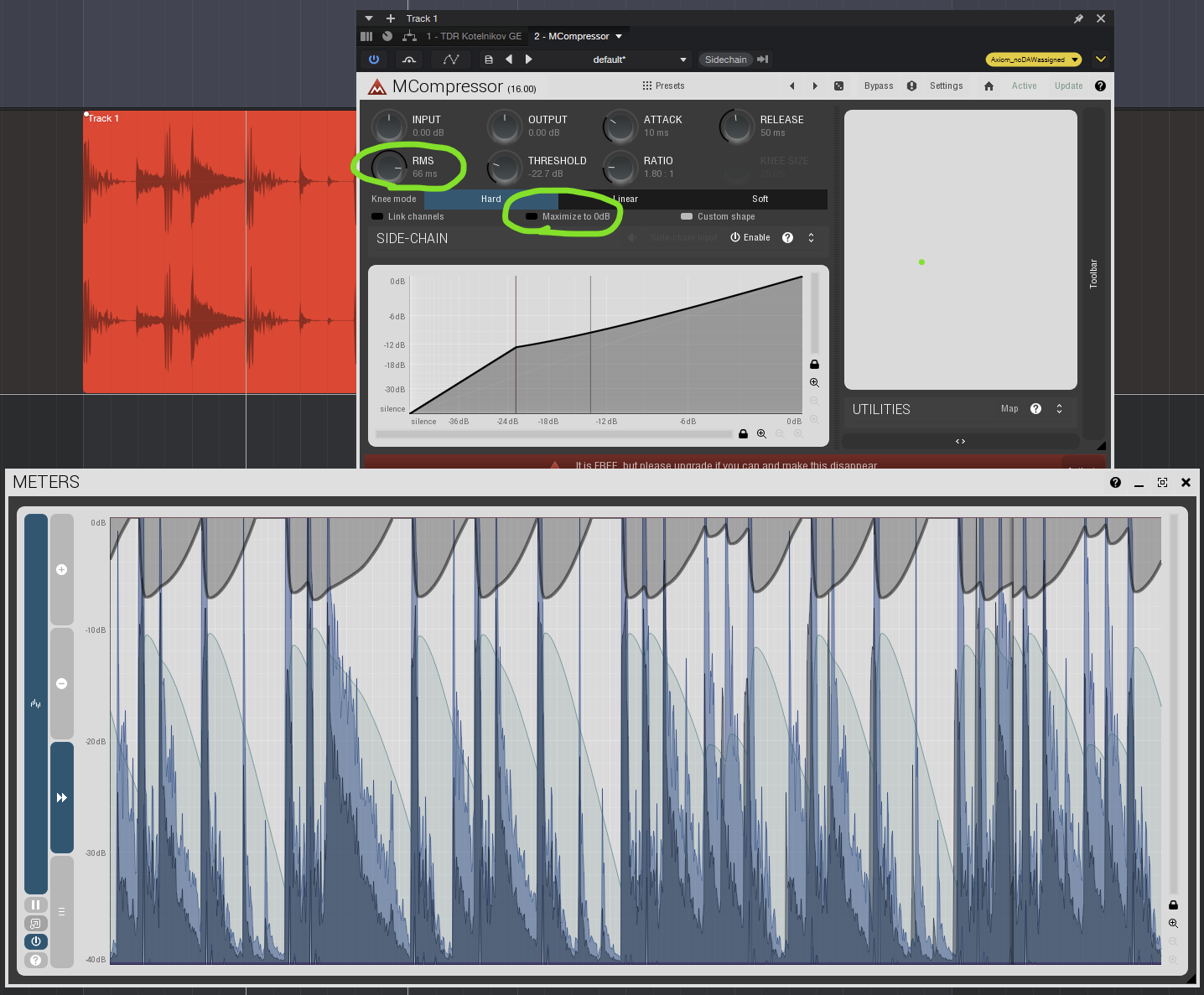Click the Bypass button
Viewport: 1204px width, 995px height.
[879, 86]
